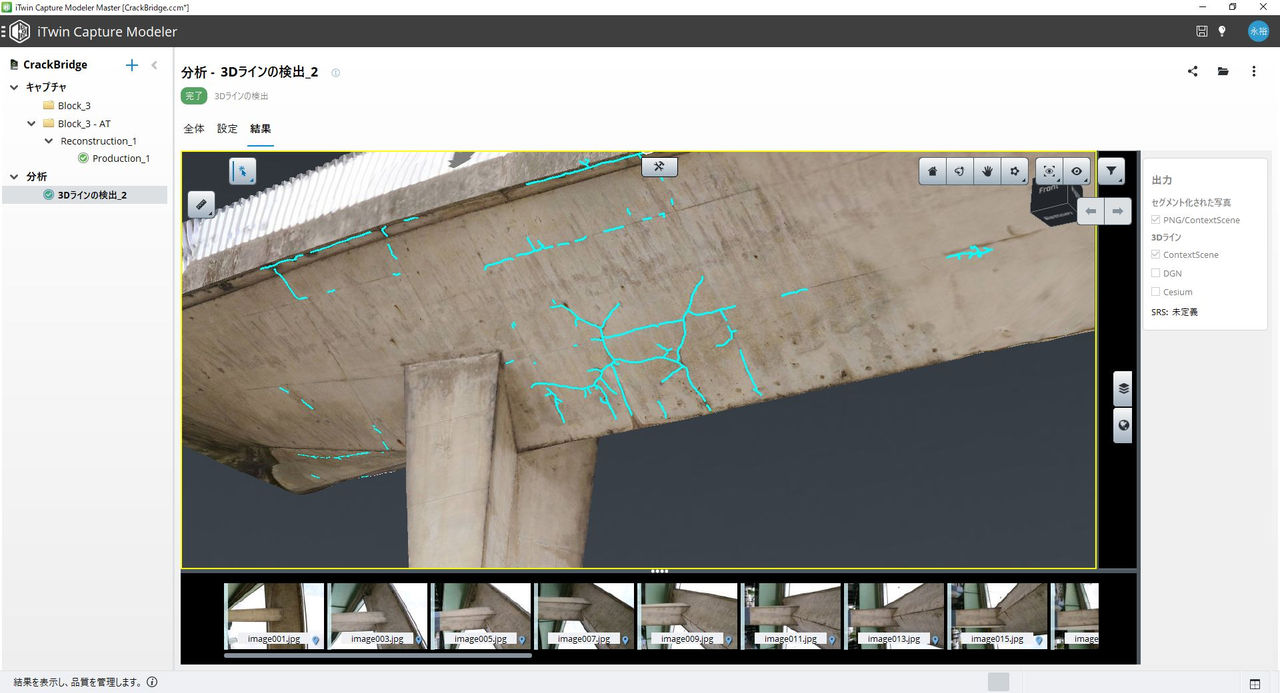This screenshot has height=693, width=1280.
Task: Toggle the Cesium output checkbox
Action: pyautogui.click(x=1156, y=292)
